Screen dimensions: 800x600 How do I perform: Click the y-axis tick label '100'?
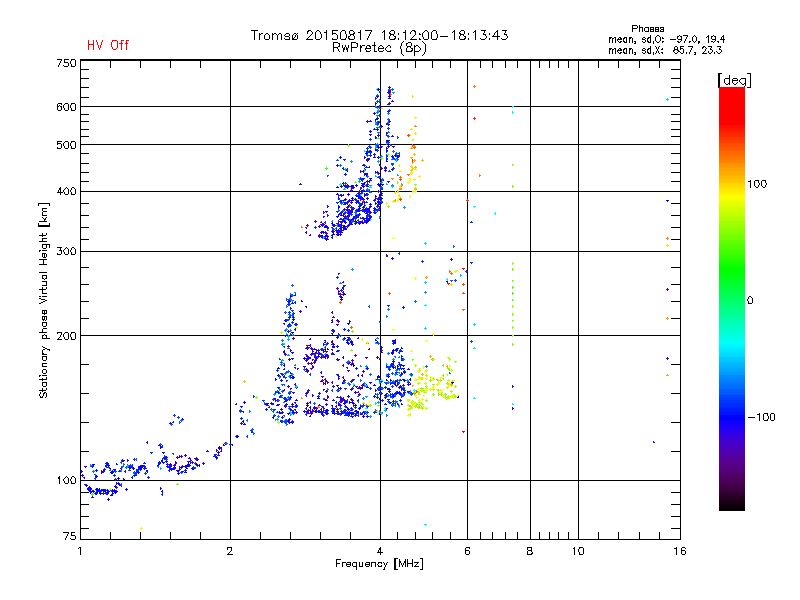(x=66, y=480)
